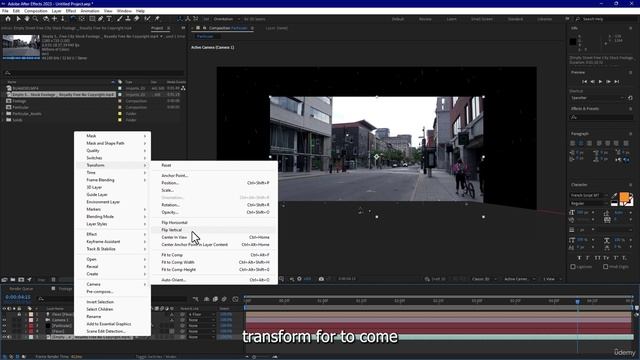Viewport: 640px width, 360px height.
Task: Expand the Solids folder in Project panel
Action: tap(3, 120)
